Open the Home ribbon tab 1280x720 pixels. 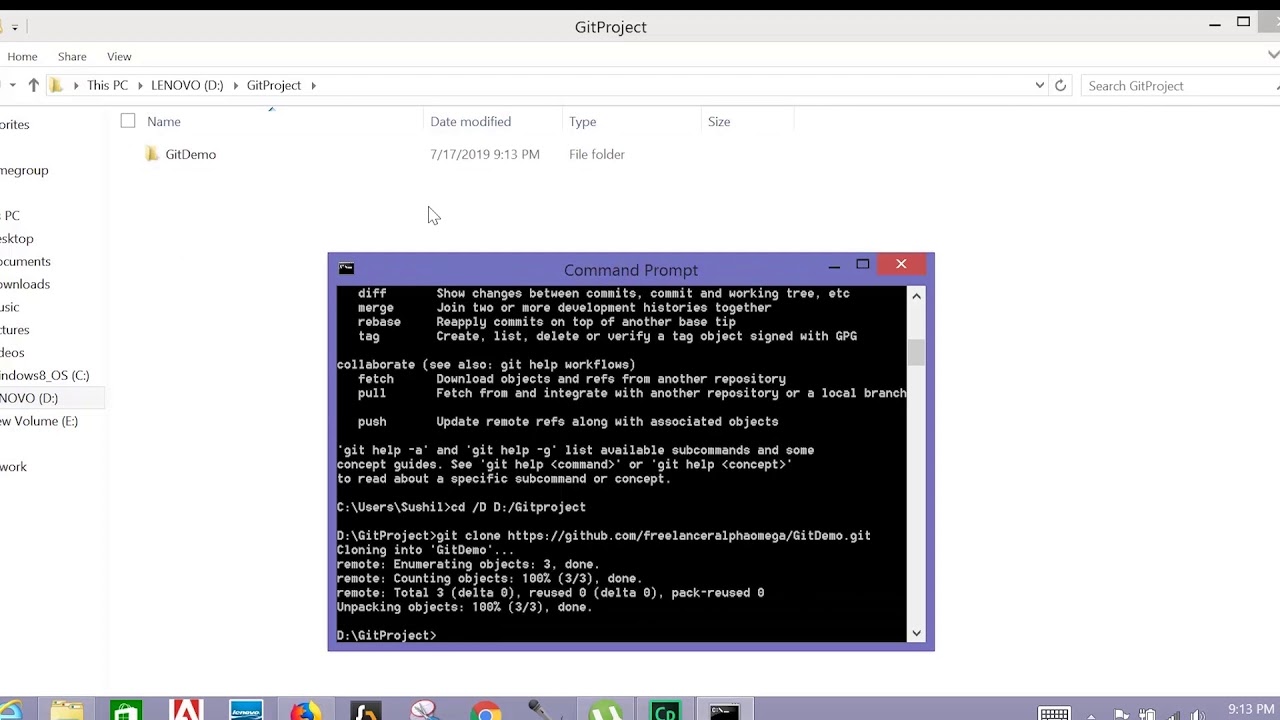[22, 57]
